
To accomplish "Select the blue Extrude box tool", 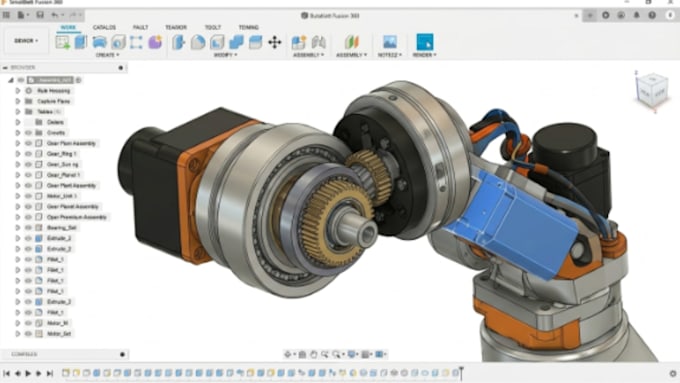I will click(x=81, y=42).
